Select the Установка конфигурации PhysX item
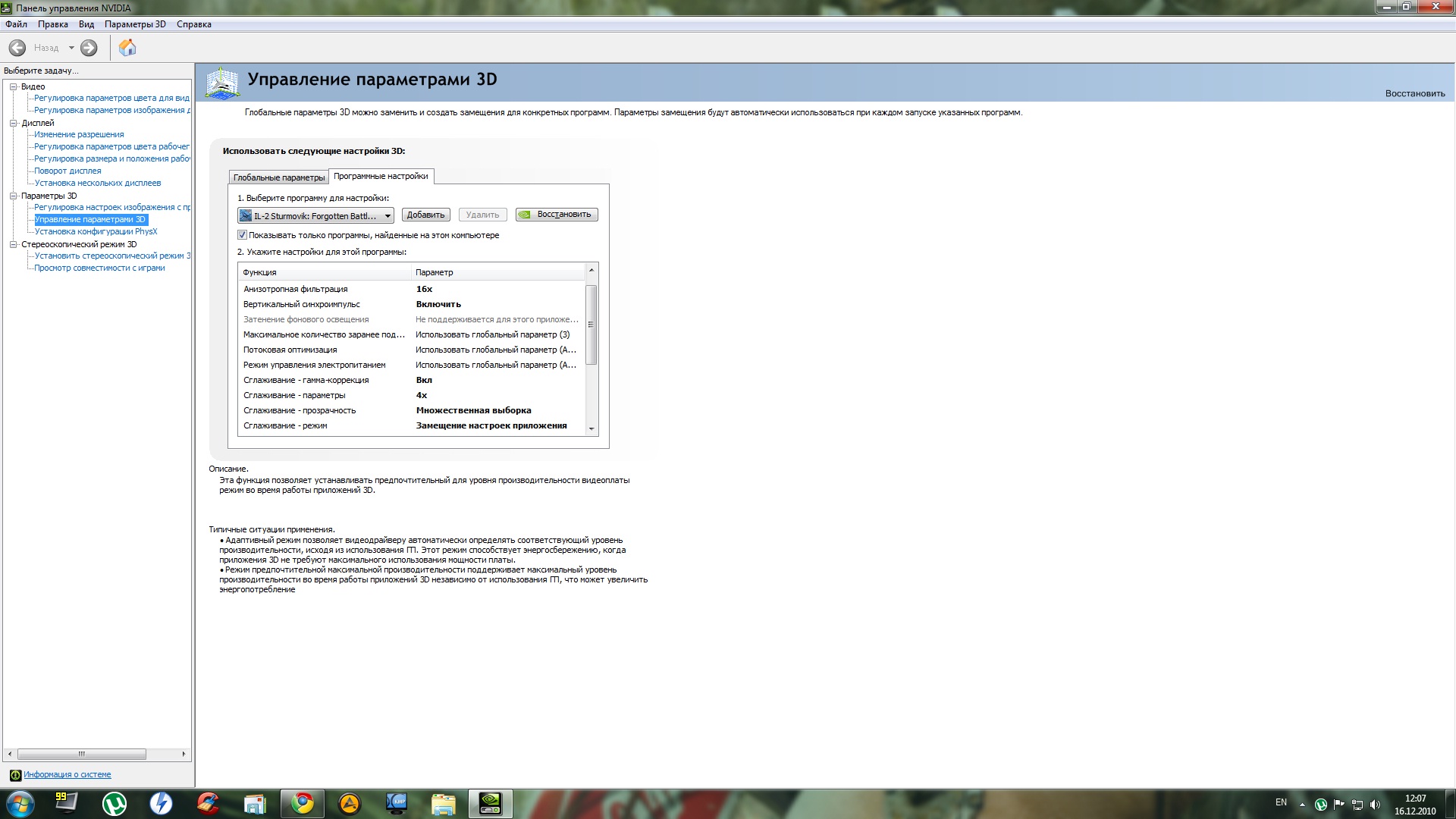 click(96, 231)
